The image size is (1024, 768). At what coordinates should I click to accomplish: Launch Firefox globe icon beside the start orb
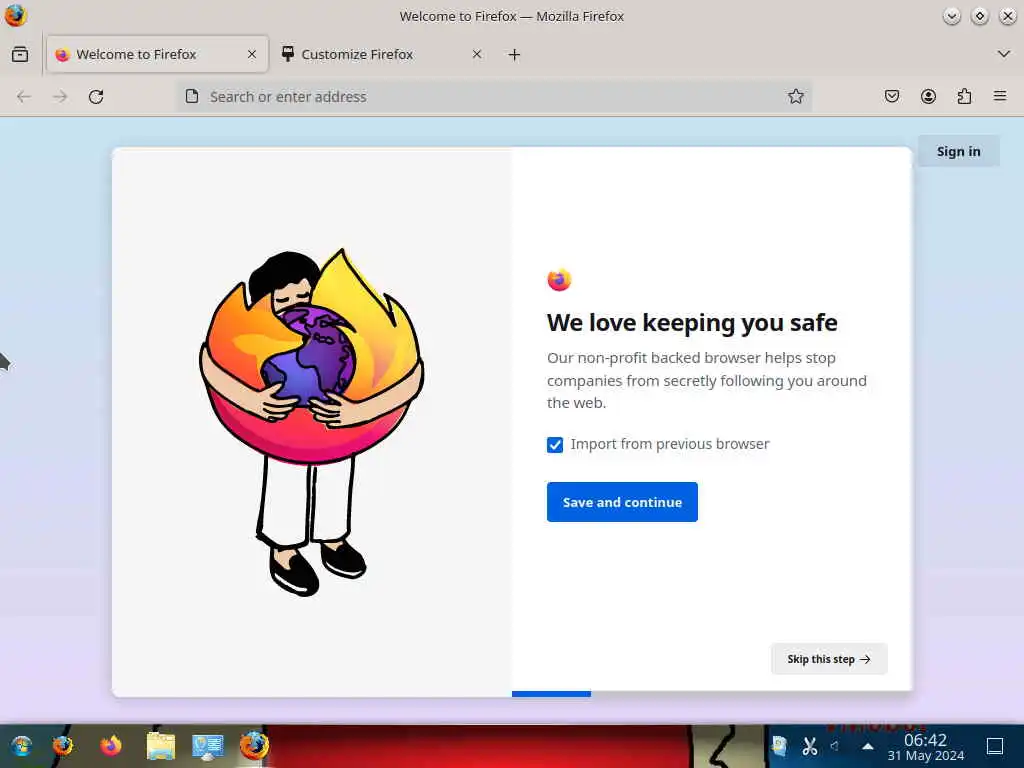(63, 746)
